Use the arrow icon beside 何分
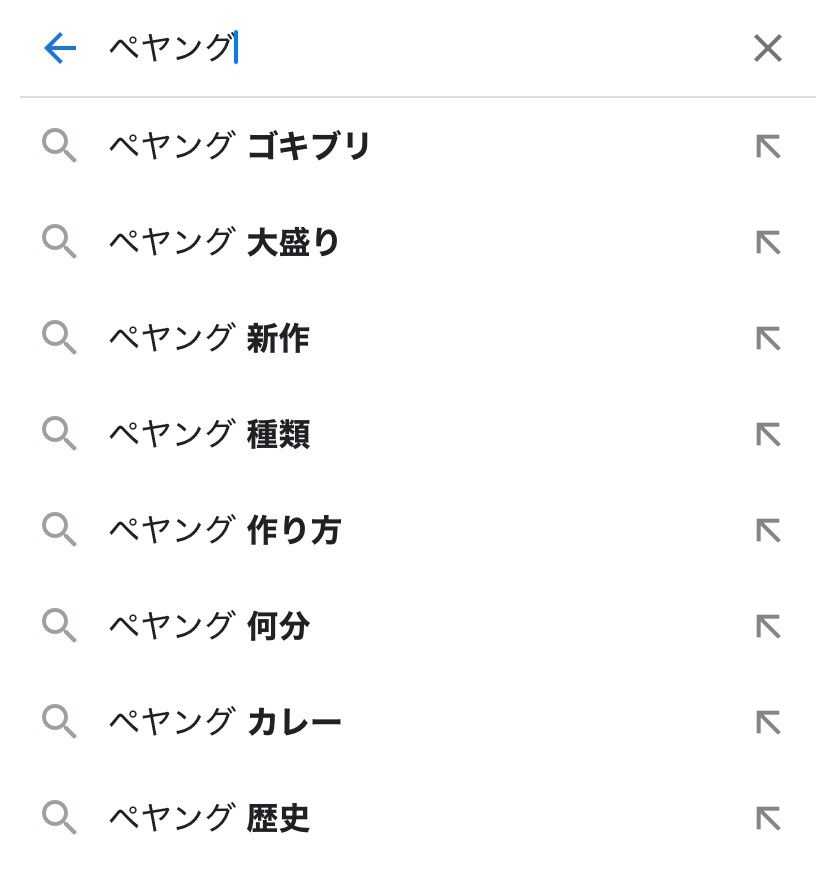This screenshot has width=828, height=873. coord(767,627)
